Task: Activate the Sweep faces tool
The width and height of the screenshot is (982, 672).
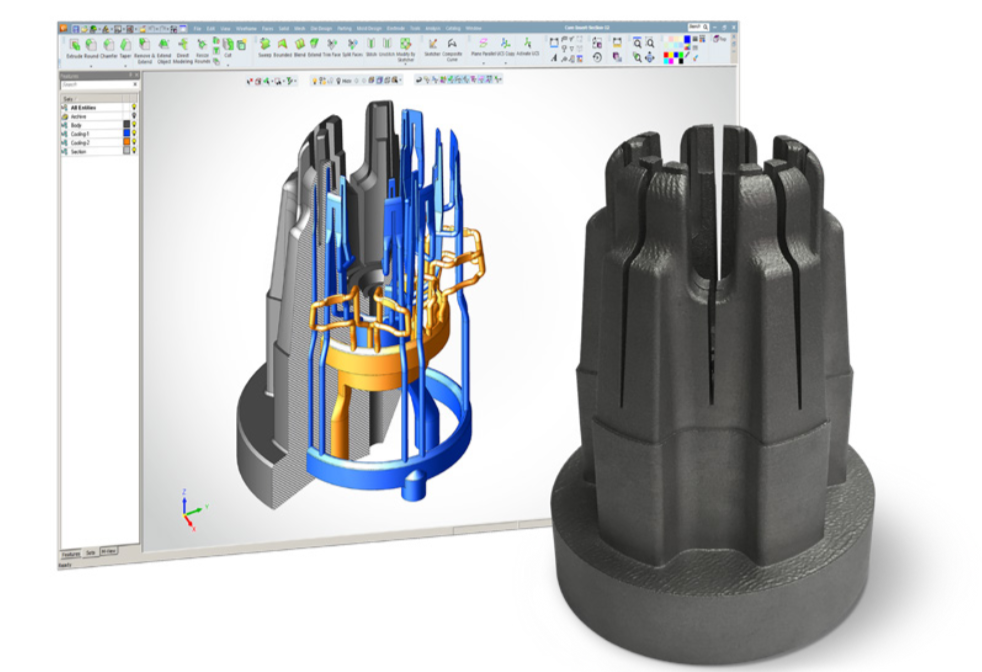Action: pyautogui.click(x=265, y=44)
